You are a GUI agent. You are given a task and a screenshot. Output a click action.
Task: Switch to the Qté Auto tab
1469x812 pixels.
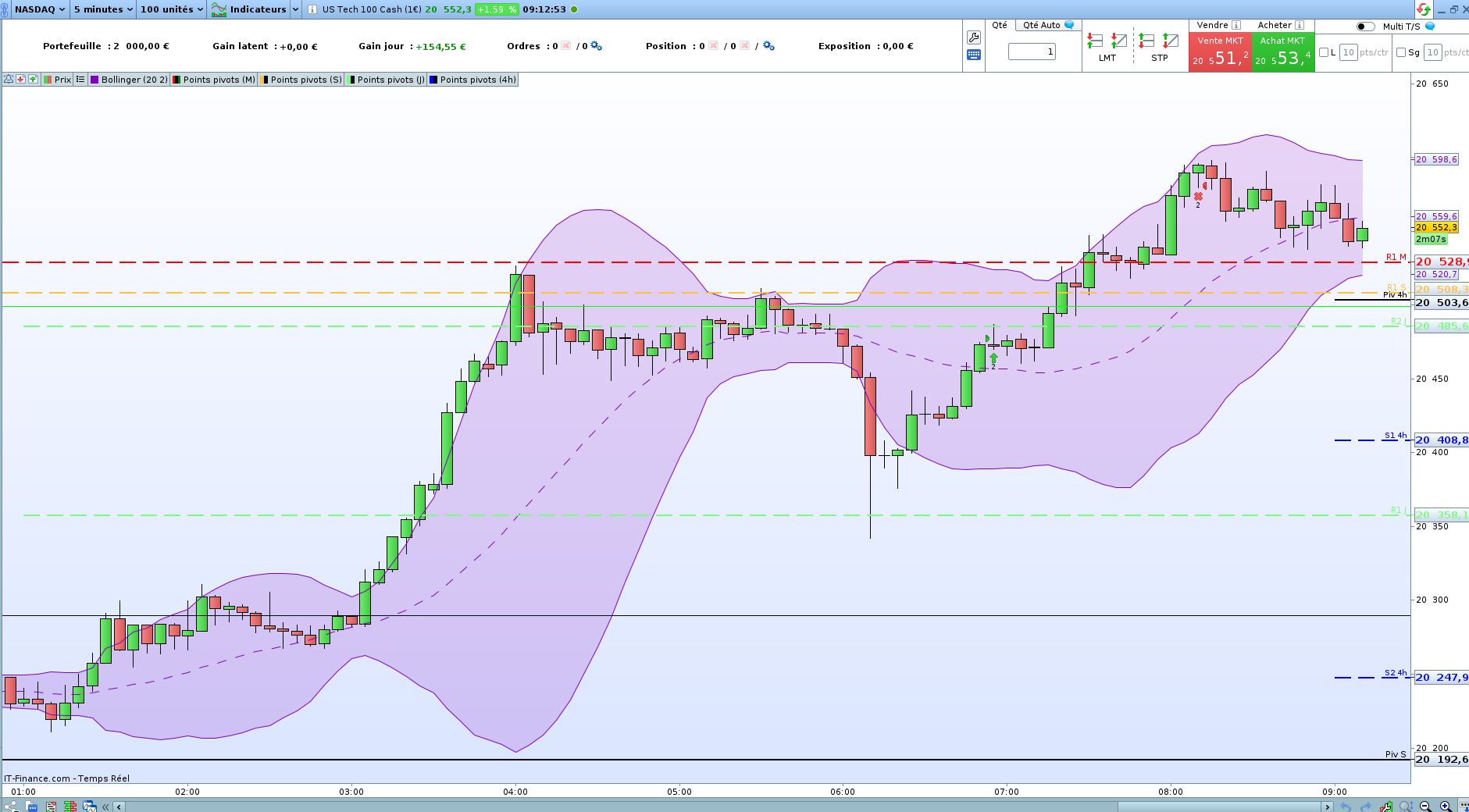point(1049,25)
